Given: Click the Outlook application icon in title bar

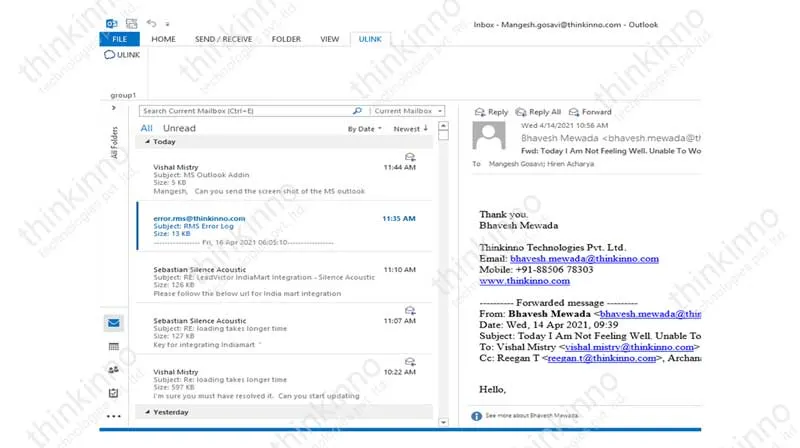Looking at the screenshot, I should click(x=111, y=23).
